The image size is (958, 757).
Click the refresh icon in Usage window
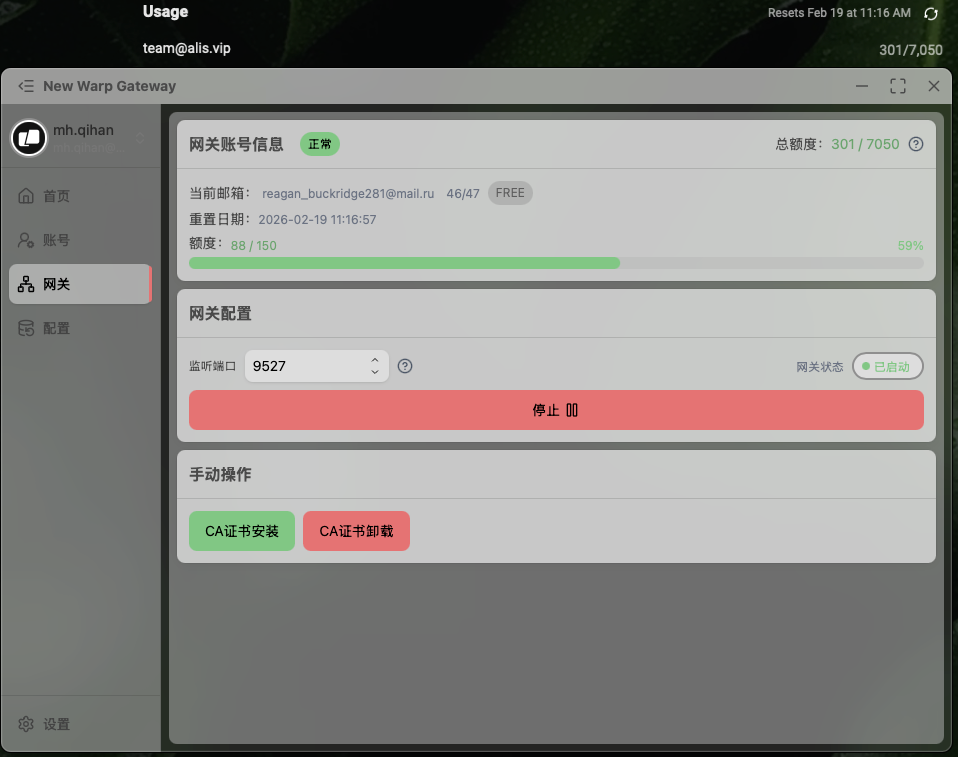coord(931,13)
